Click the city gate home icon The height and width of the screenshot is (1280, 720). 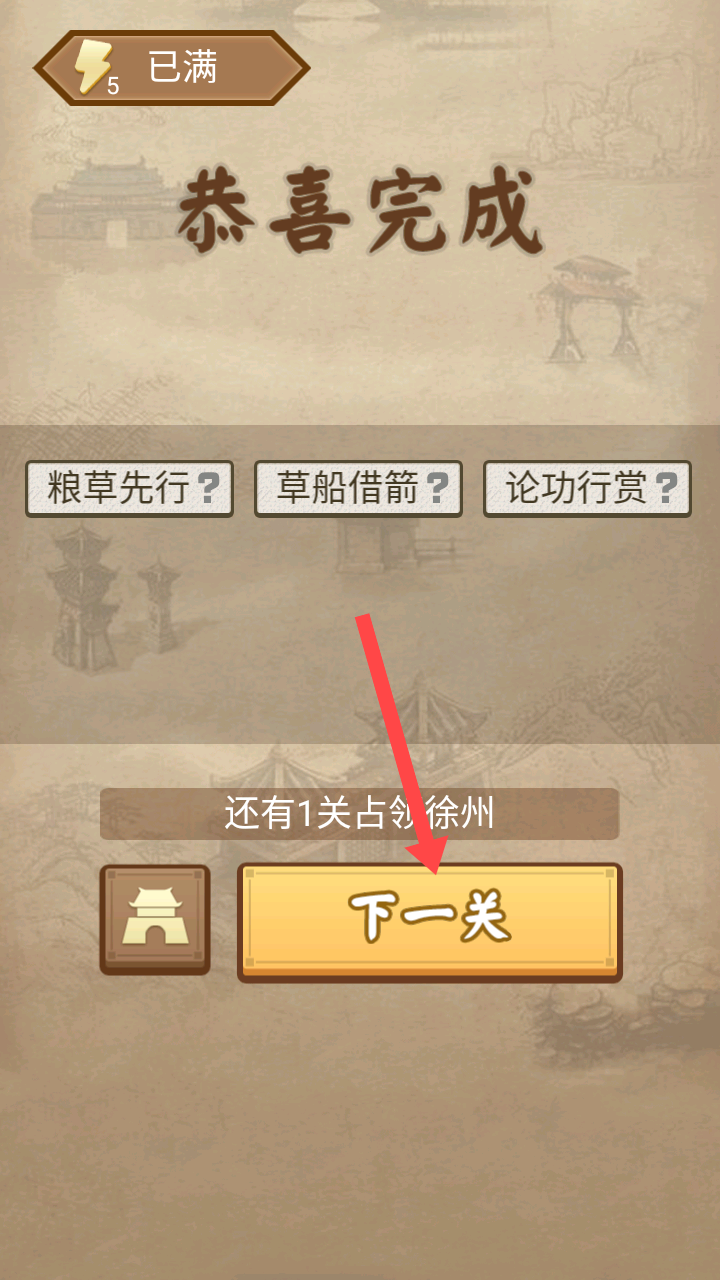click(x=155, y=919)
